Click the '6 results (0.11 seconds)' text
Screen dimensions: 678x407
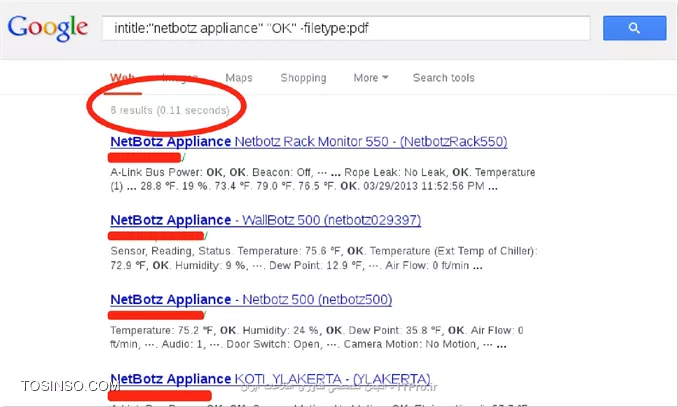pyautogui.click(x=170, y=110)
